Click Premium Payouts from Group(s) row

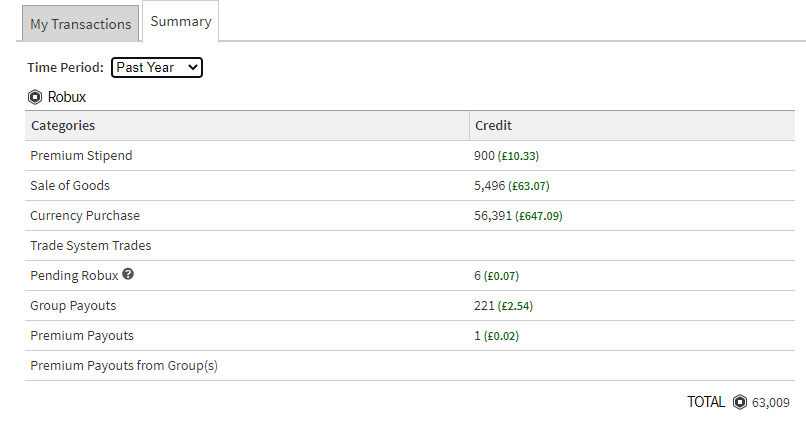pyautogui.click(x=124, y=366)
